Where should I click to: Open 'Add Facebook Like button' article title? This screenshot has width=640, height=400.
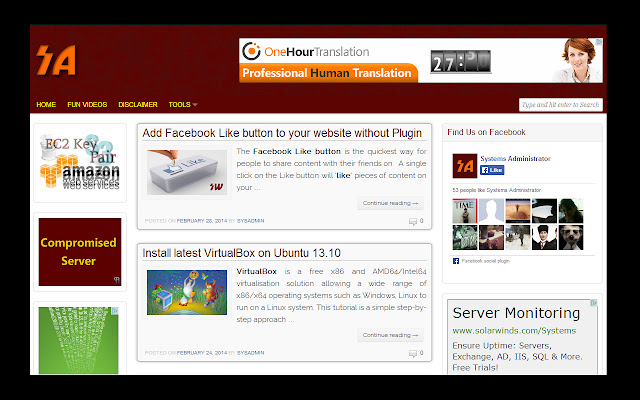[282, 133]
